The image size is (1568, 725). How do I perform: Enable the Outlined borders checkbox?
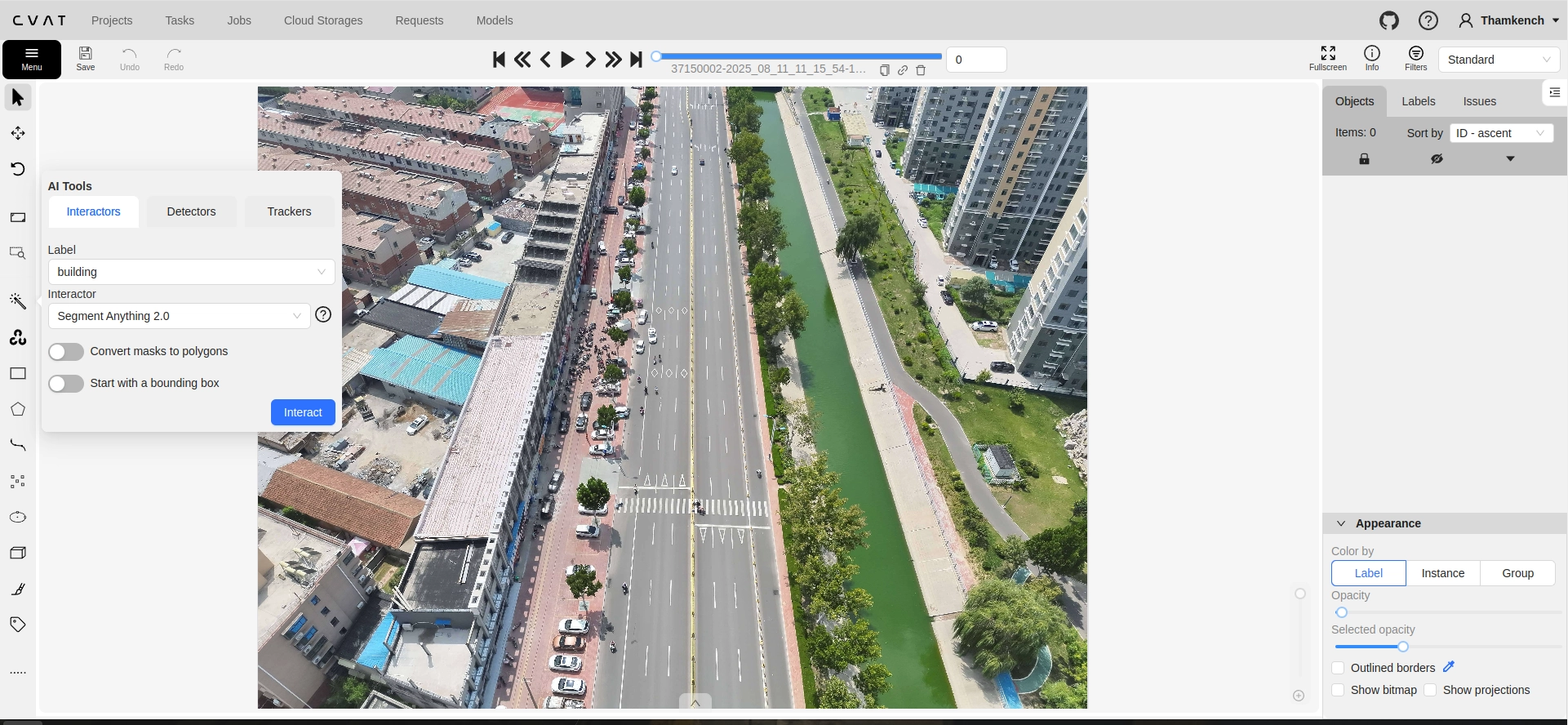tap(1338, 668)
